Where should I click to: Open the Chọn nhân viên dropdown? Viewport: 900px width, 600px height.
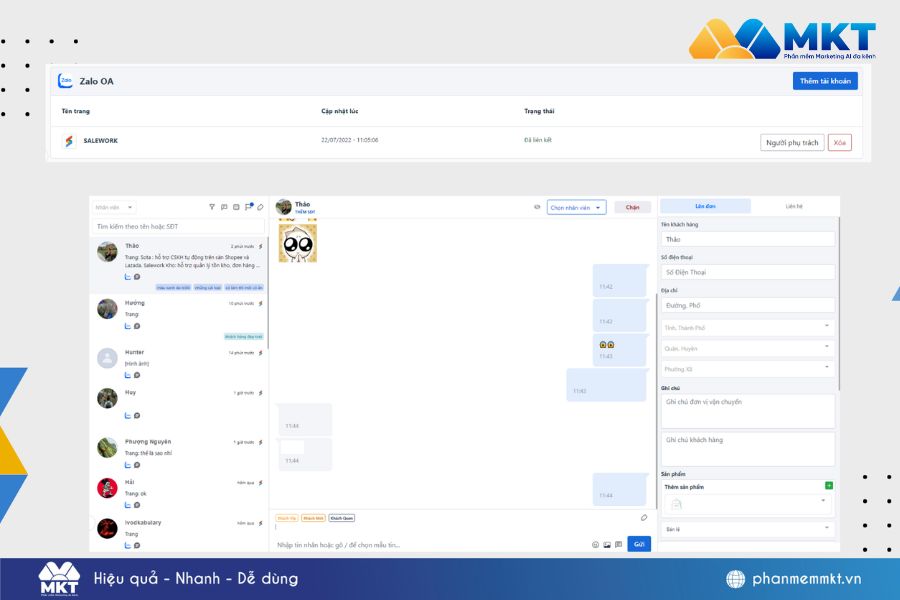click(576, 207)
